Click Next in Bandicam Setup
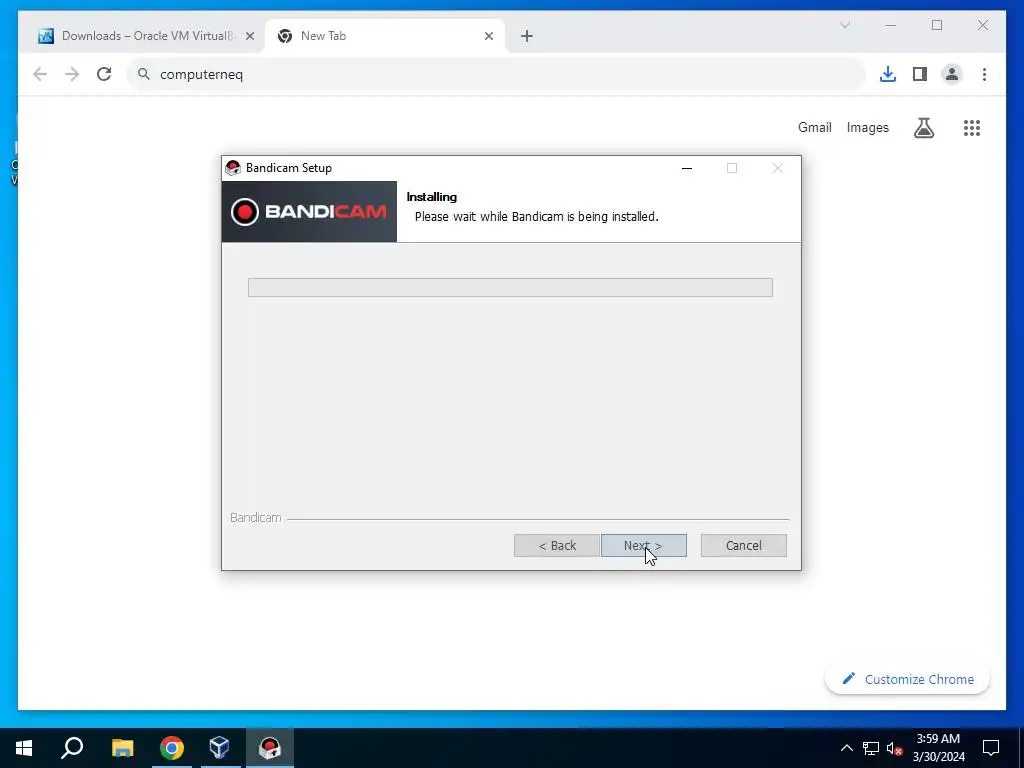Viewport: 1024px width, 768px height. [x=644, y=546]
